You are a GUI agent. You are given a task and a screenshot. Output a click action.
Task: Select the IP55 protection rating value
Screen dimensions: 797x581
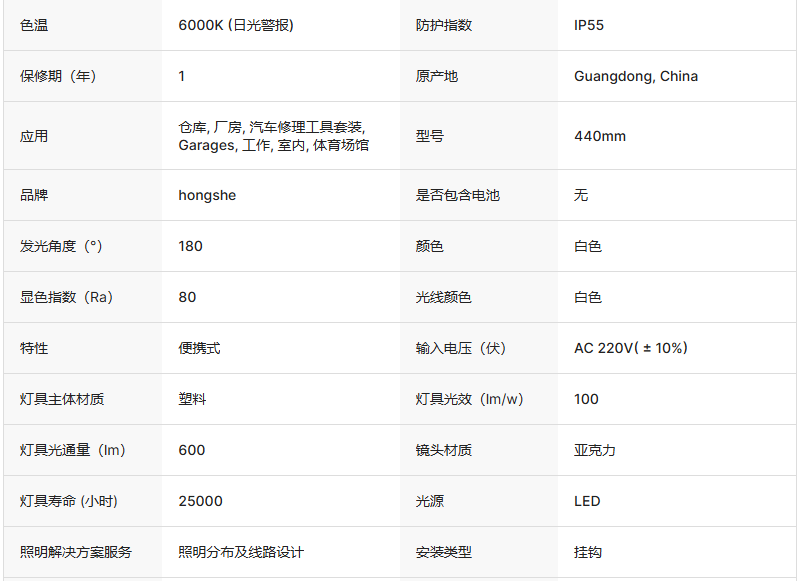coord(589,25)
